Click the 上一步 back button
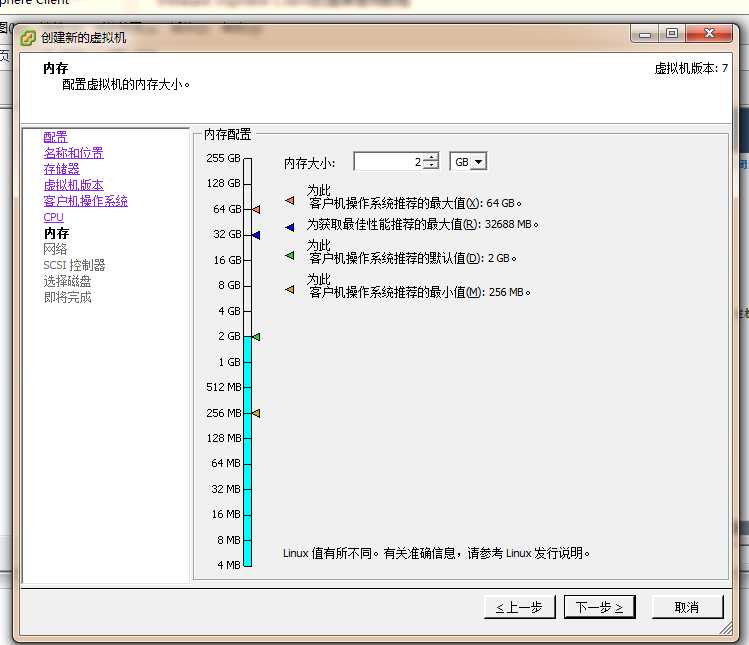749x645 pixels. pyautogui.click(x=519, y=607)
